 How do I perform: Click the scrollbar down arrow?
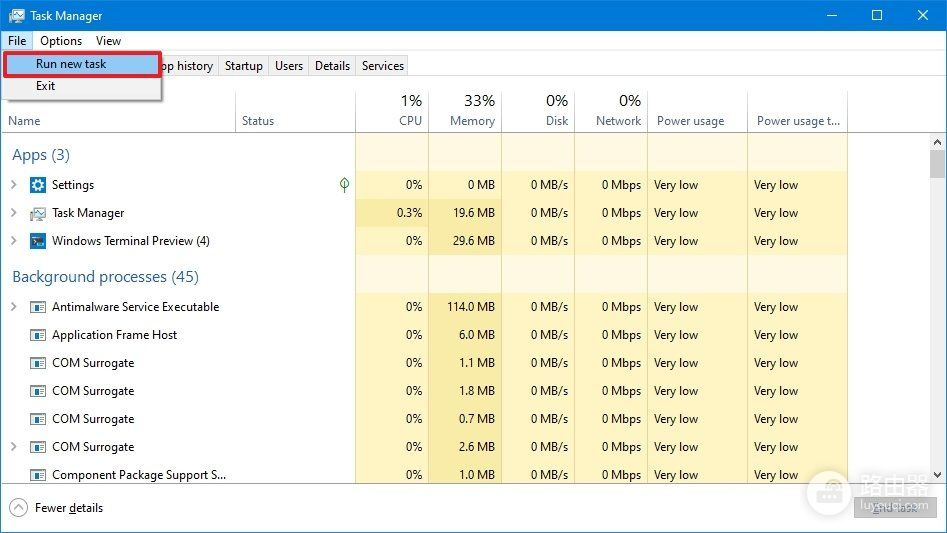[x=937, y=475]
